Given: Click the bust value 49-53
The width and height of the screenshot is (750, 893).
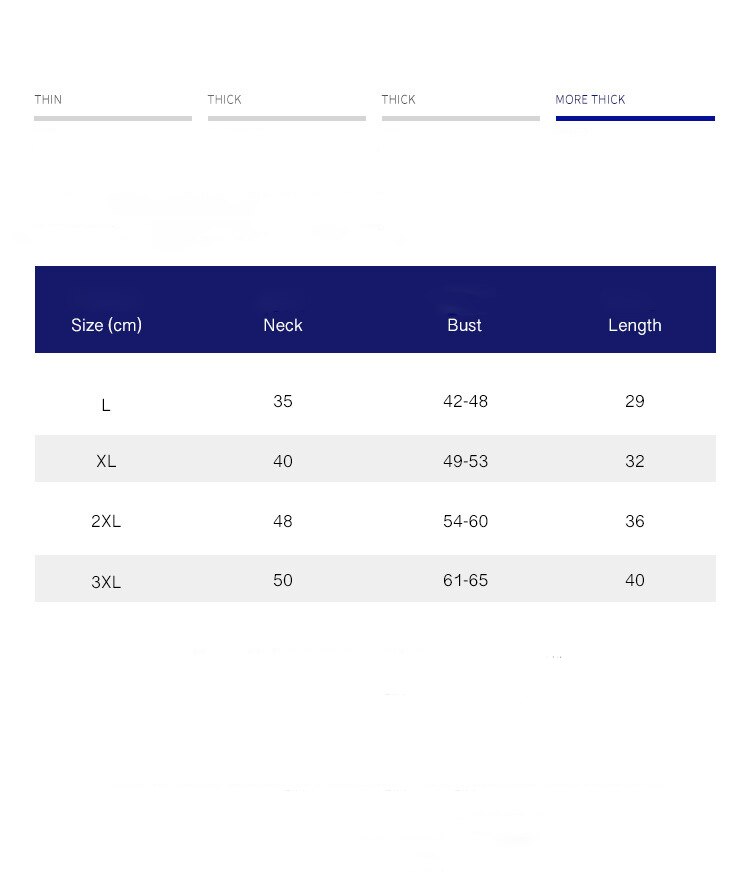Looking at the screenshot, I should (465, 461).
